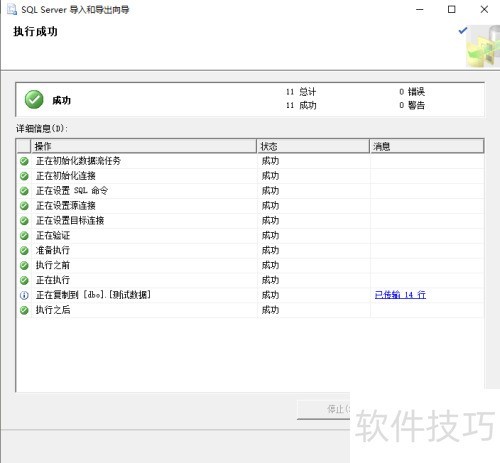Click the green icon beside 正在设置源连接

[x=24, y=206]
